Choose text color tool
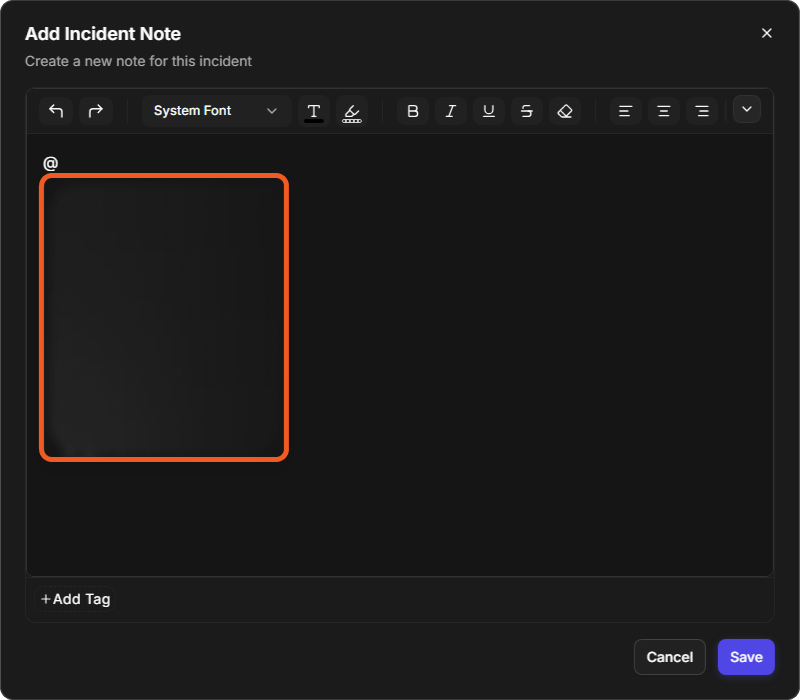800x700 pixels. pyautogui.click(x=314, y=111)
